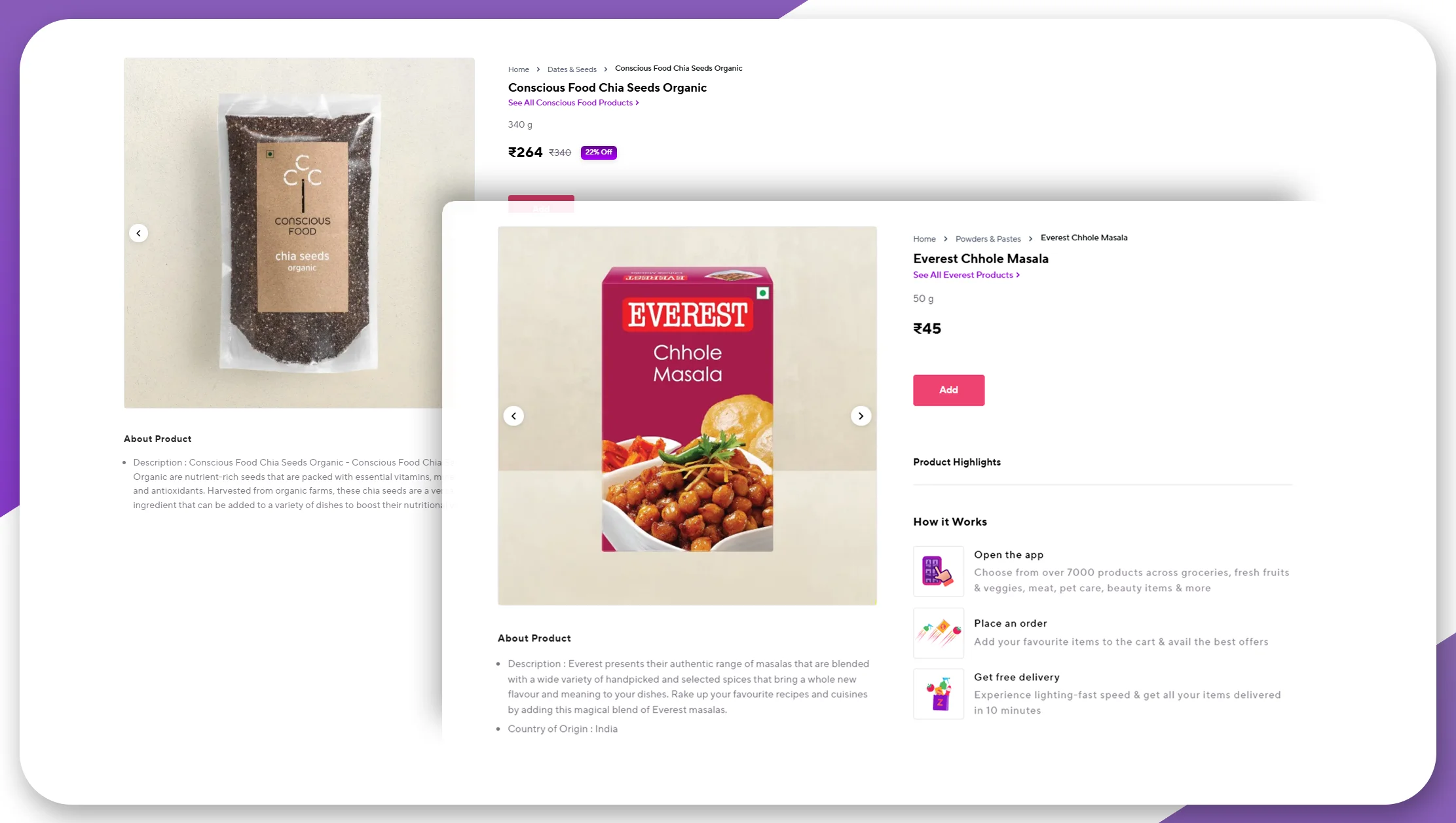Select Dates & Seeds category menu item
1456x823 pixels.
572,69
